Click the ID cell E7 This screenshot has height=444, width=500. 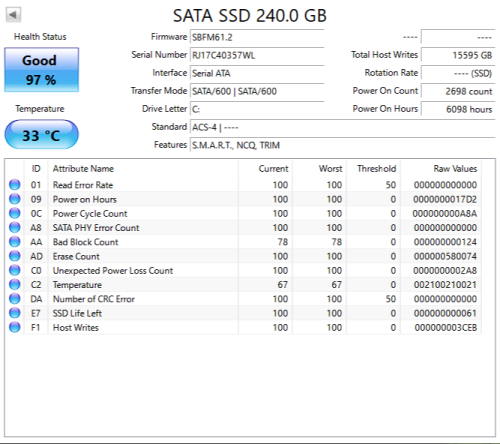(x=36, y=314)
